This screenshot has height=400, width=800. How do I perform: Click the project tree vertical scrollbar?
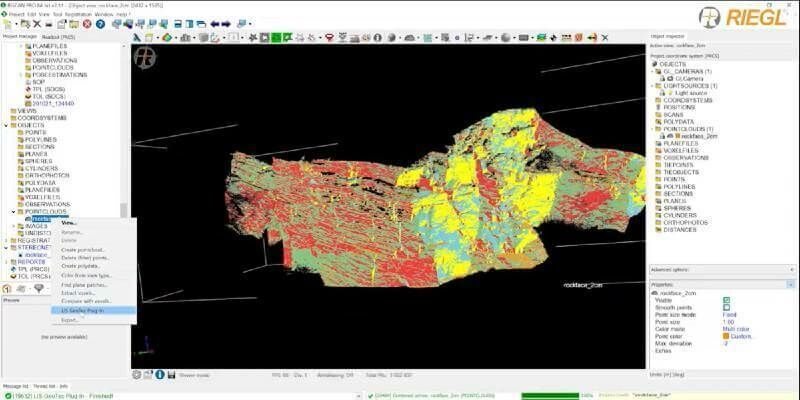click(x=123, y=210)
